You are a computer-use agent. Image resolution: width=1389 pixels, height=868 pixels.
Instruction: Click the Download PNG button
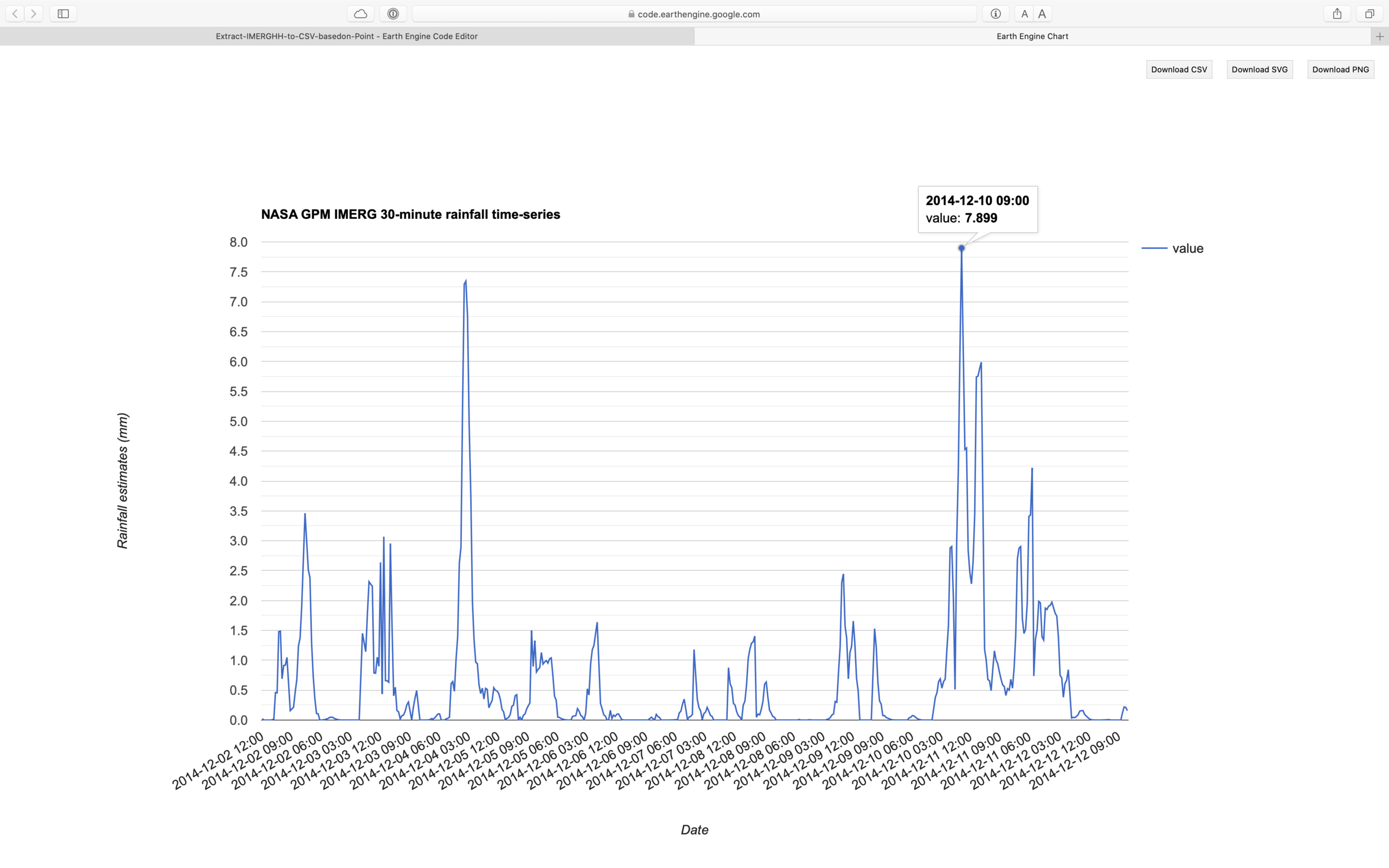[1340, 69]
